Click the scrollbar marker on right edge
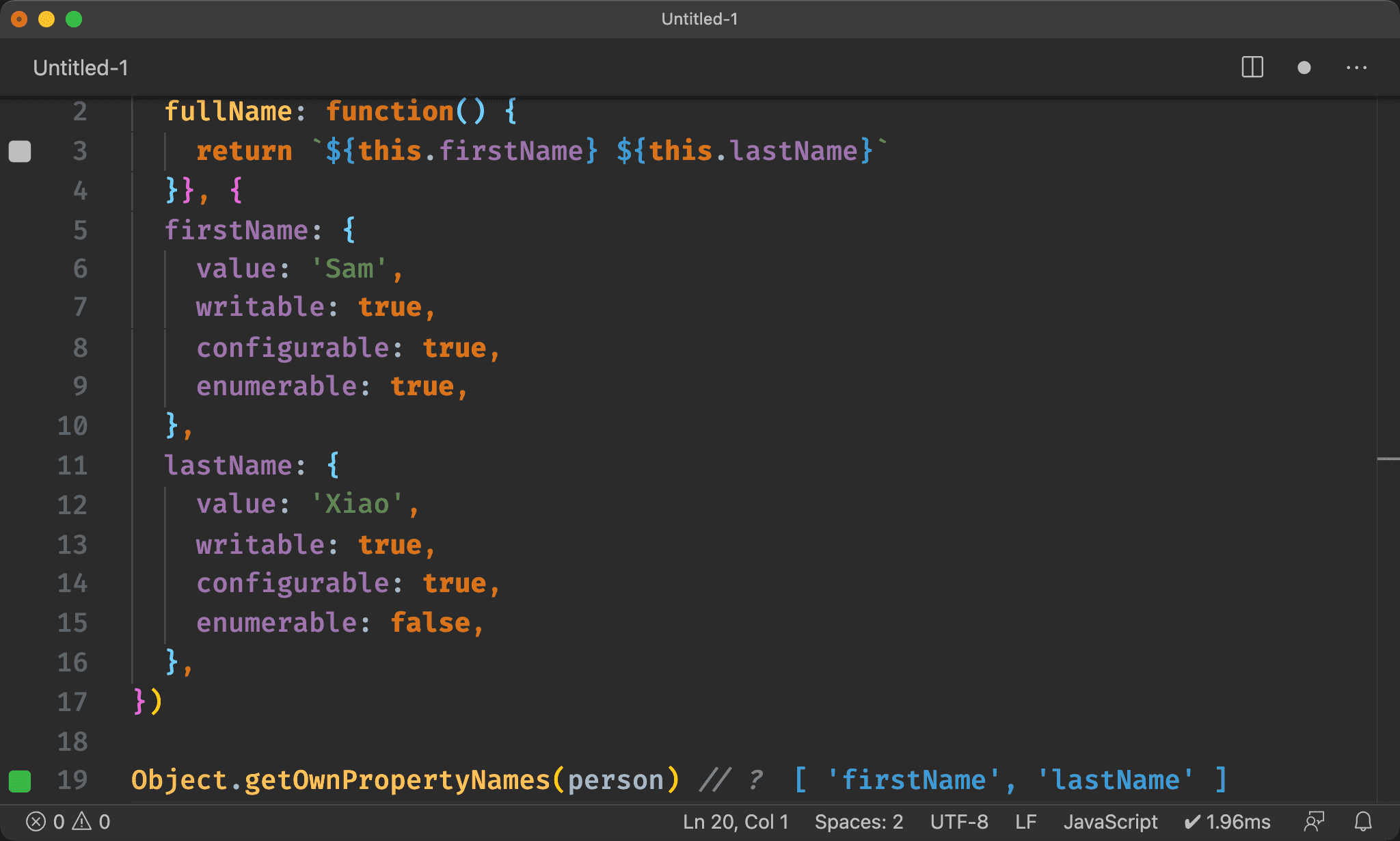Viewport: 1400px width, 841px height. click(1388, 459)
